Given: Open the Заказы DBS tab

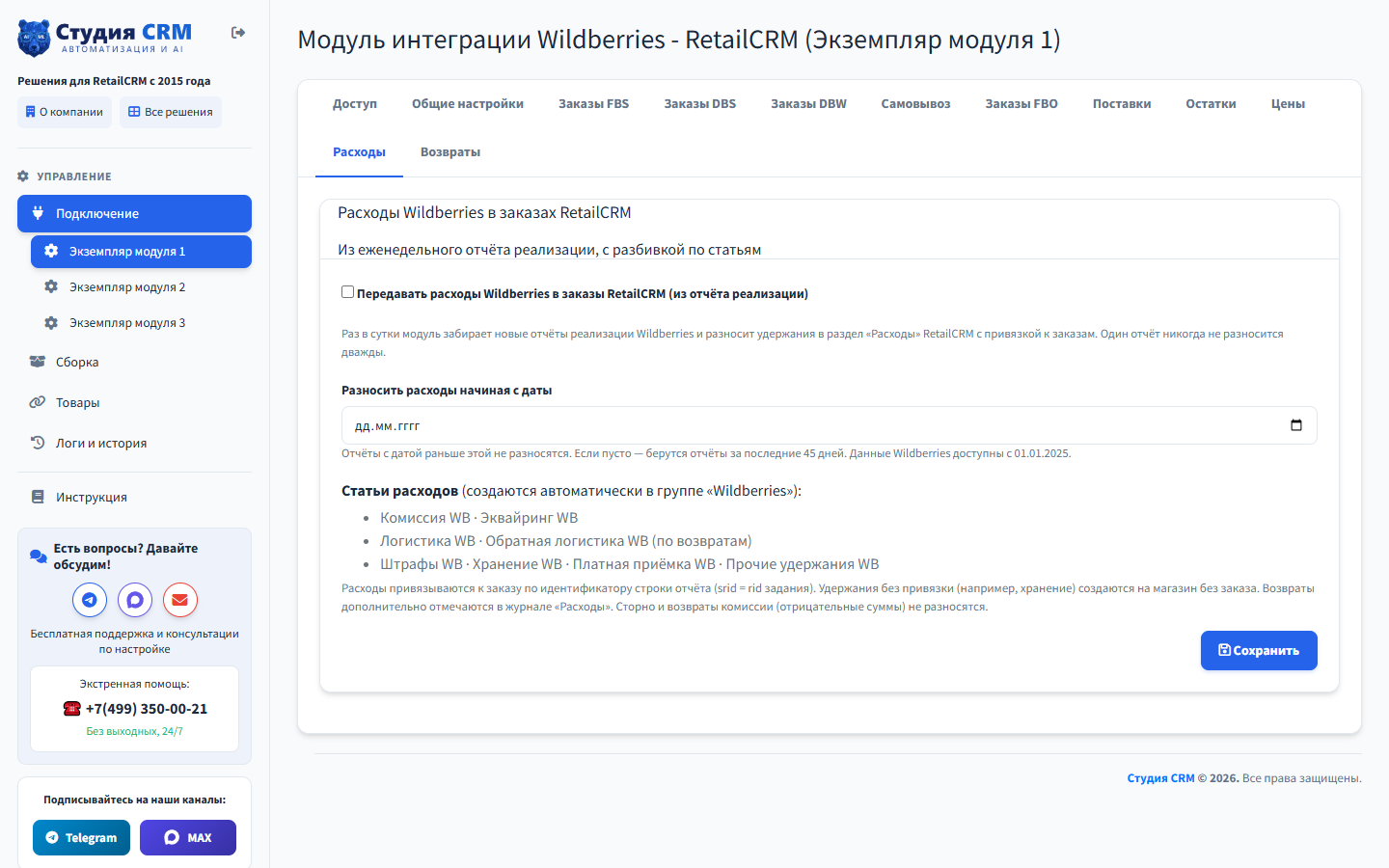Looking at the screenshot, I should 700,104.
